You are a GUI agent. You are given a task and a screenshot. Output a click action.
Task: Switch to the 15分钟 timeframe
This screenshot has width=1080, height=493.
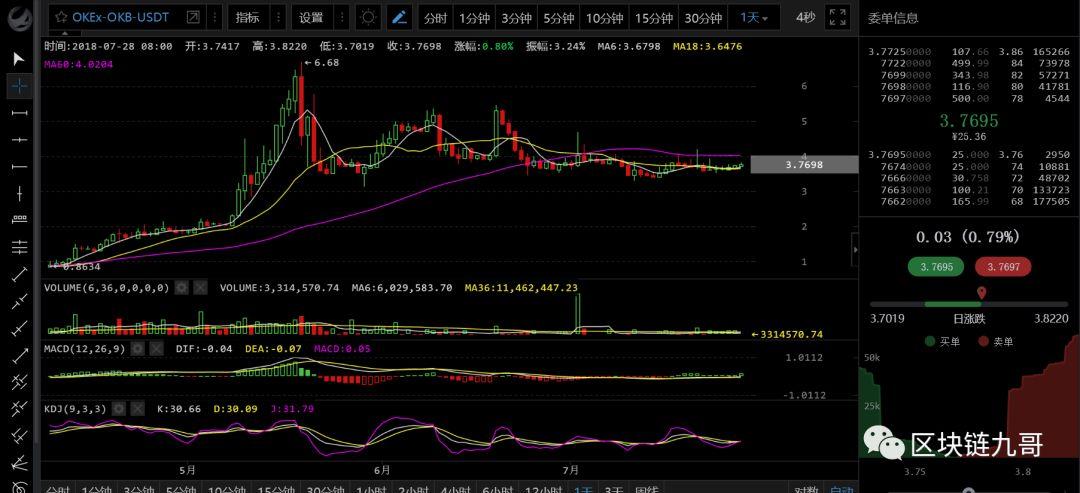(x=654, y=19)
